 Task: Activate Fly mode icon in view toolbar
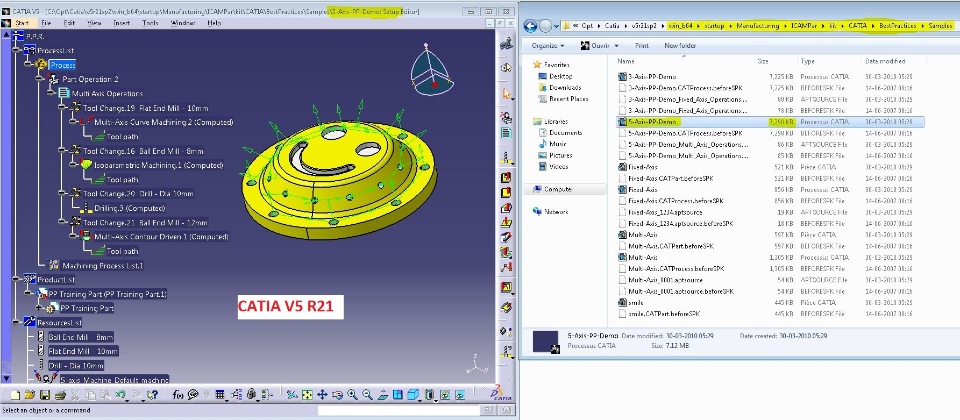click(x=290, y=395)
